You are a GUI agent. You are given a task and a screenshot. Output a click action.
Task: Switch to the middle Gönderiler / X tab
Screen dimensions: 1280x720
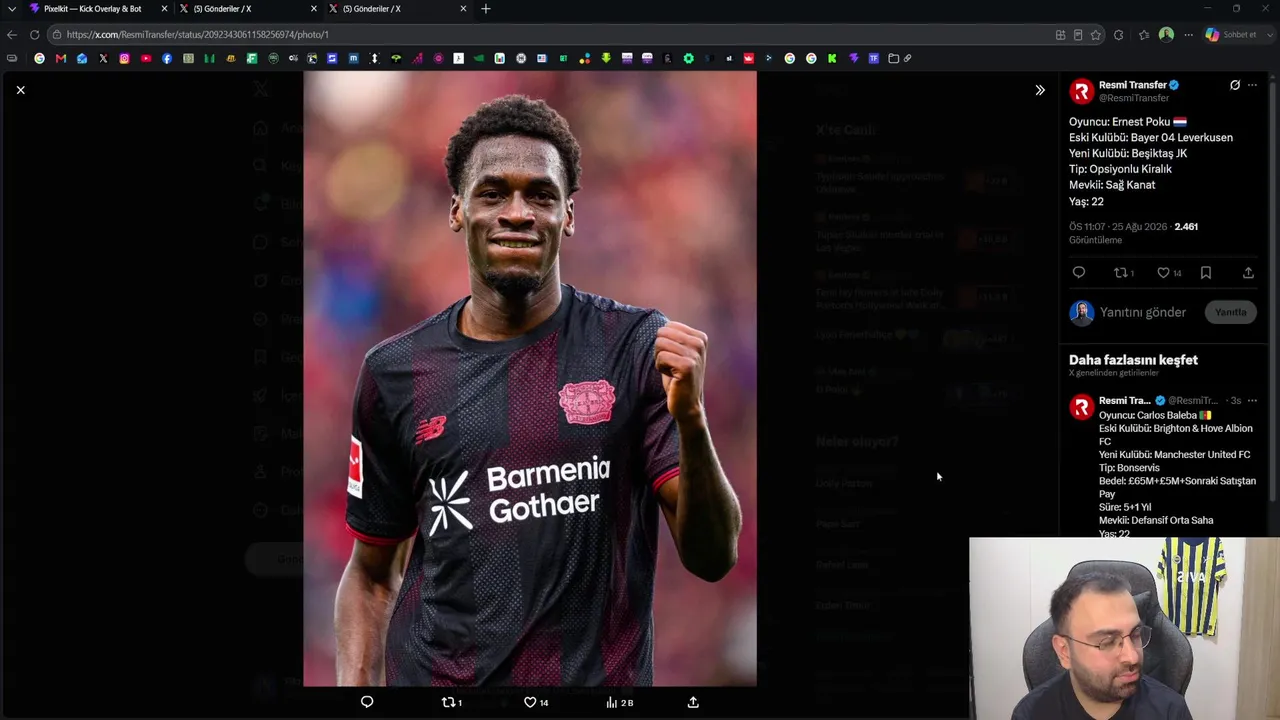pos(248,9)
